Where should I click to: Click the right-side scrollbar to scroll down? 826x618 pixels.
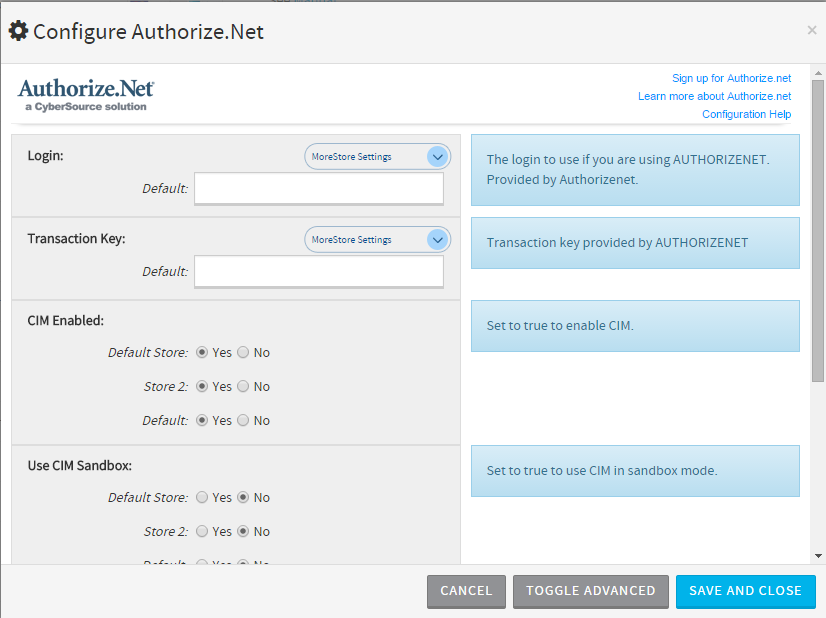(x=818, y=555)
